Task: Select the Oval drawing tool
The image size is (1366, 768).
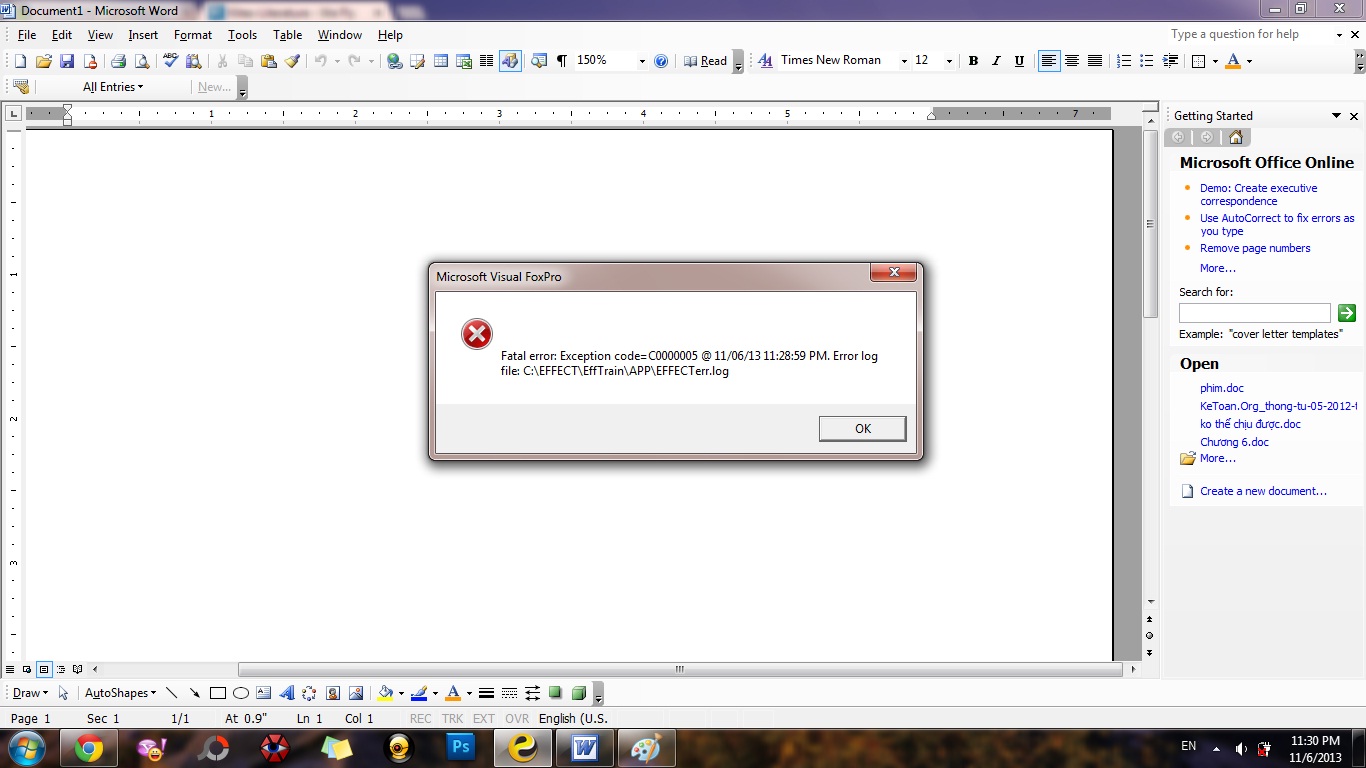Action: pos(241,693)
